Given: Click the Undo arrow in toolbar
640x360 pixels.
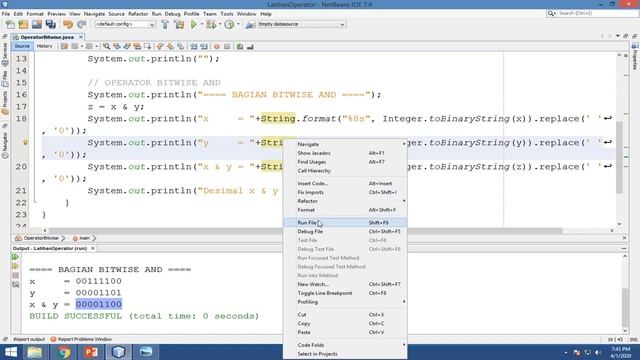Looking at the screenshot, I should [68, 24].
